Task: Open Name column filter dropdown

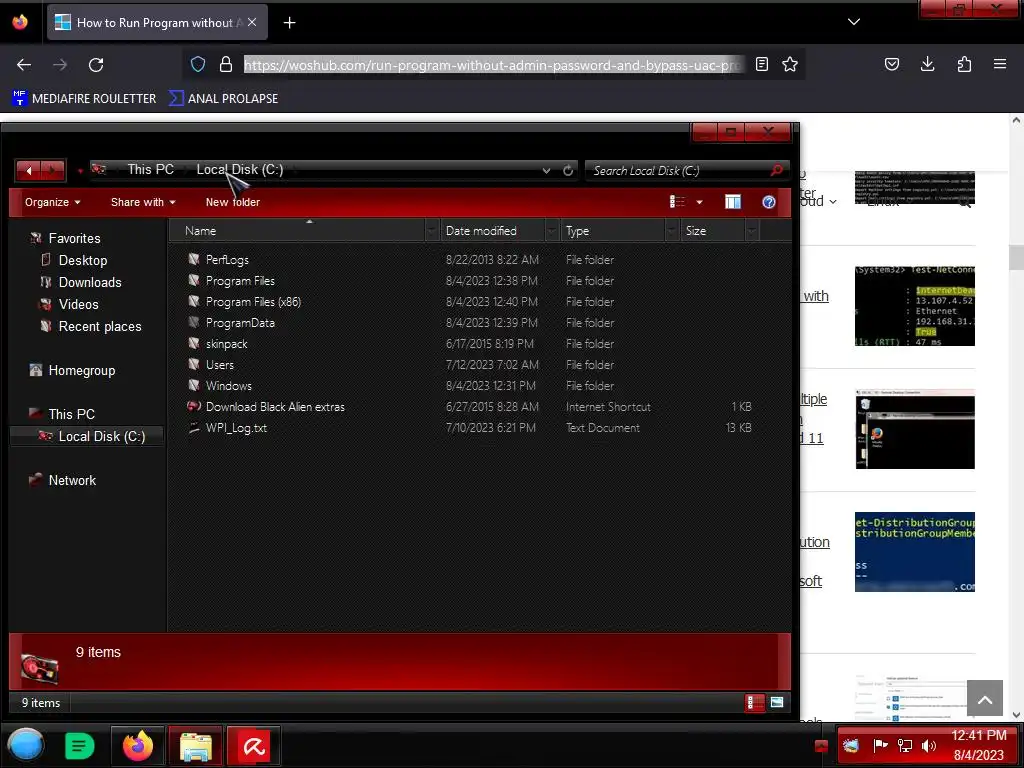Action: click(432, 231)
